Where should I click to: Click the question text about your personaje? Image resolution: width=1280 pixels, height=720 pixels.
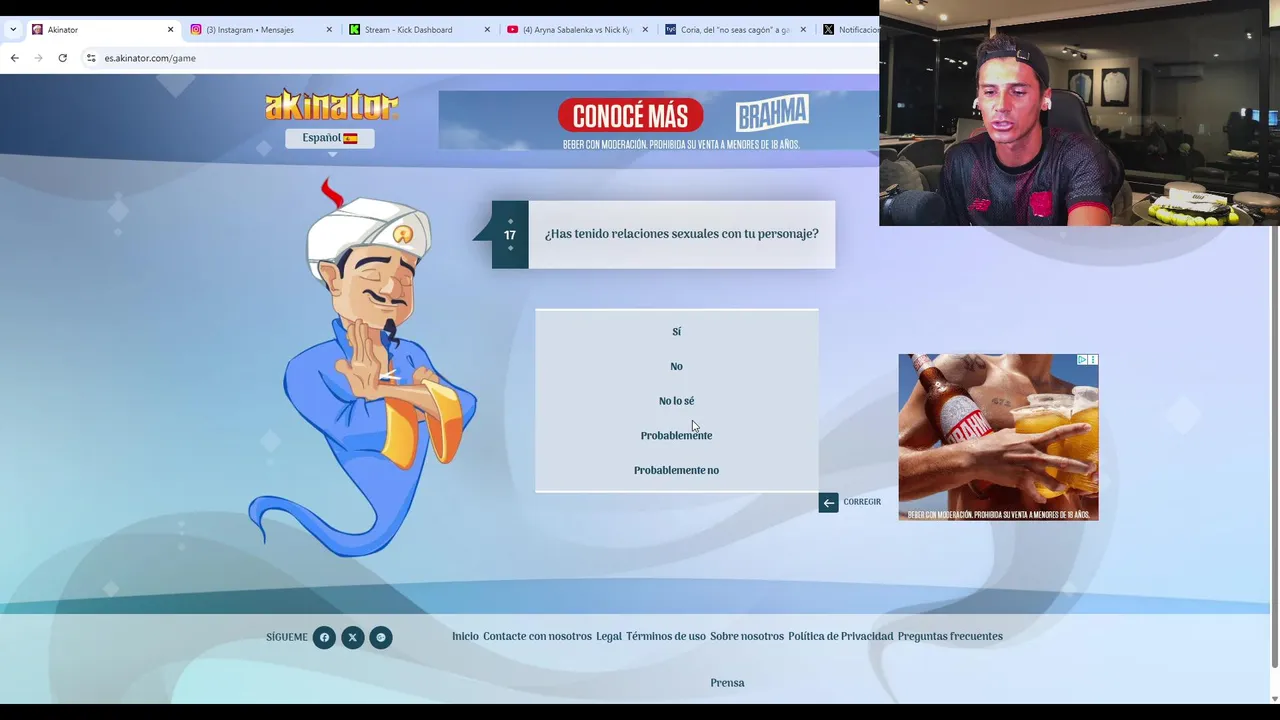(x=681, y=234)
